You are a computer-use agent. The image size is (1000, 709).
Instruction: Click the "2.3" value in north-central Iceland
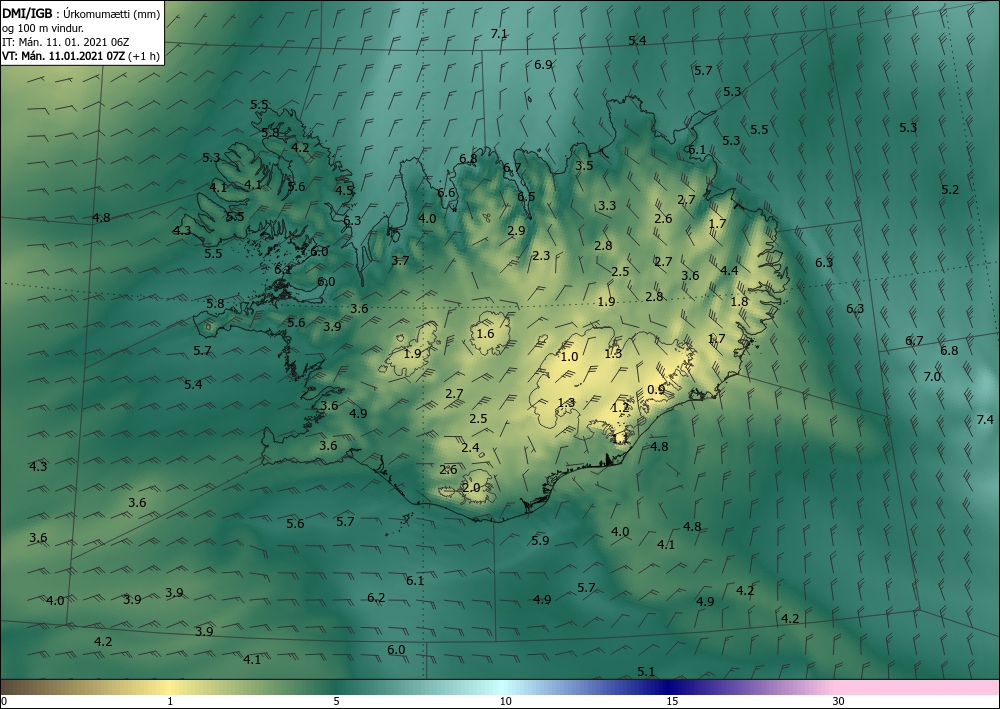click(x=541, y=256)
